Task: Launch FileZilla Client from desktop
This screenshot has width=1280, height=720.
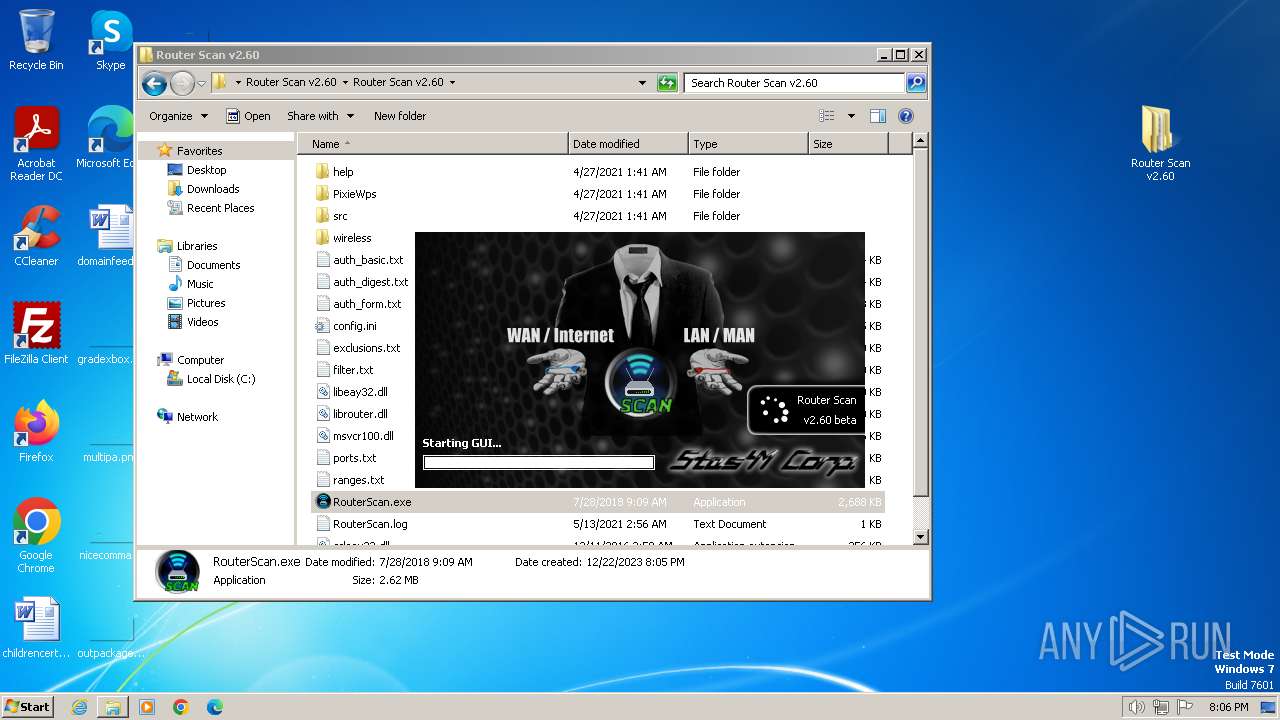Action: (36, 334)
